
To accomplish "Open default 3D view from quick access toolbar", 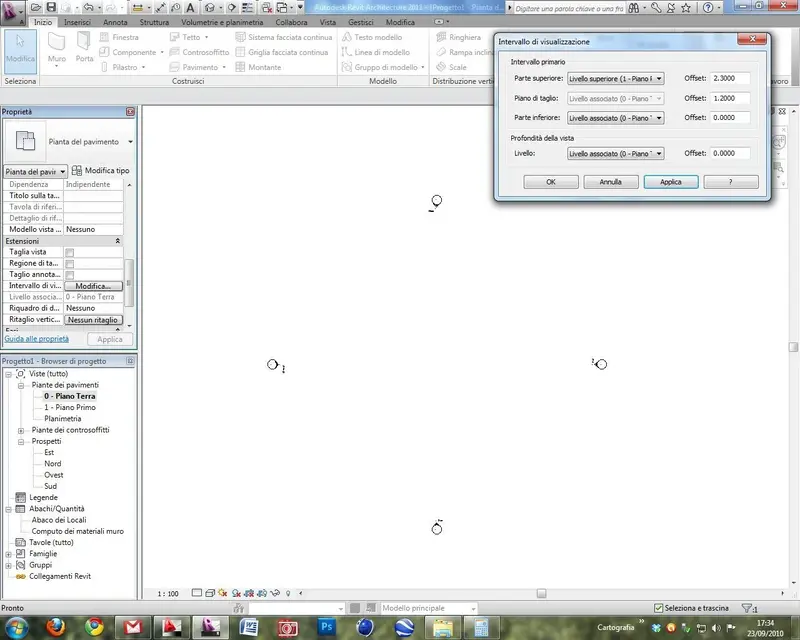I will [x=210, y=8].
